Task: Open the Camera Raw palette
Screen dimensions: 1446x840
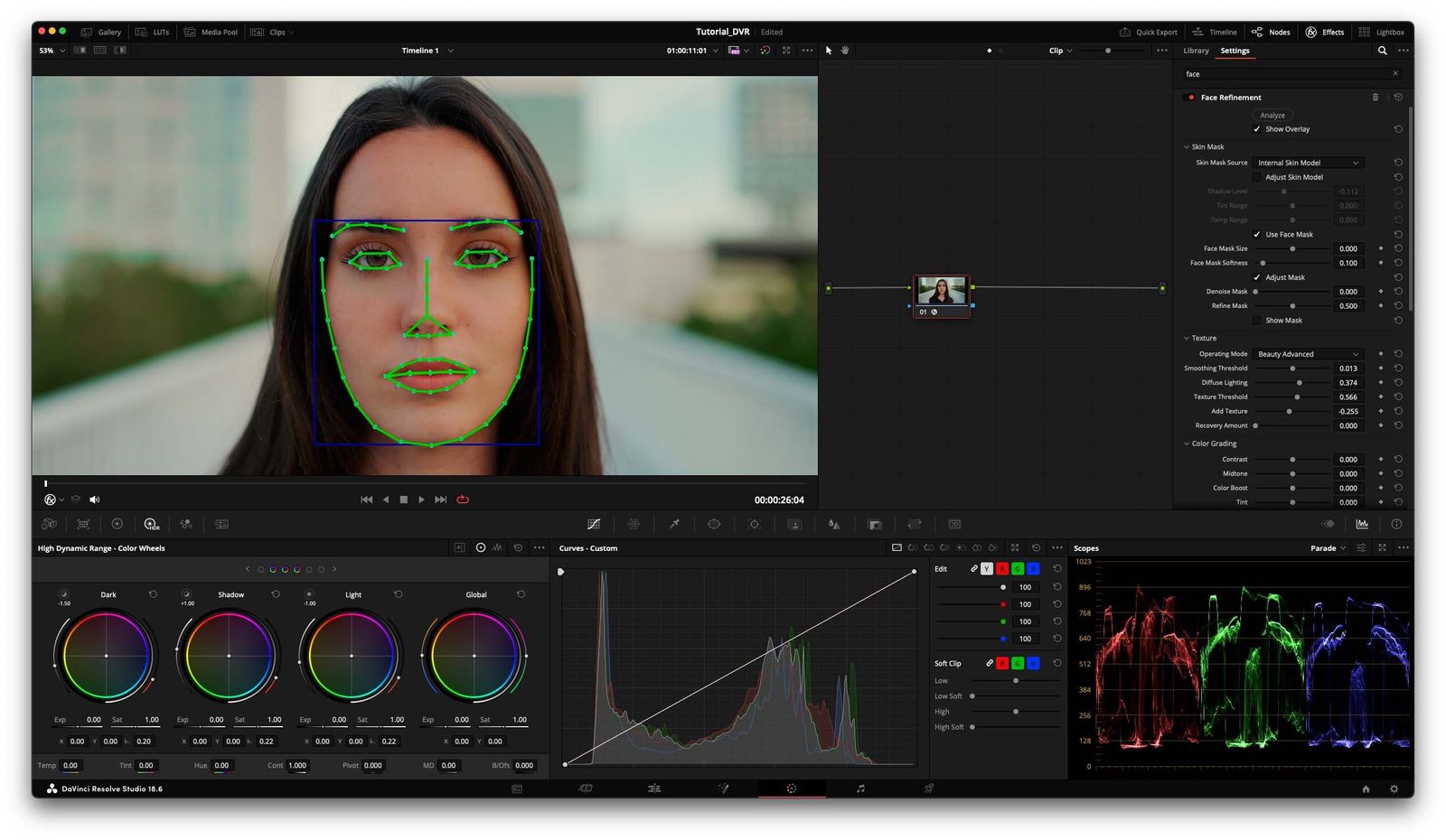Action: (x=50, y=524)
